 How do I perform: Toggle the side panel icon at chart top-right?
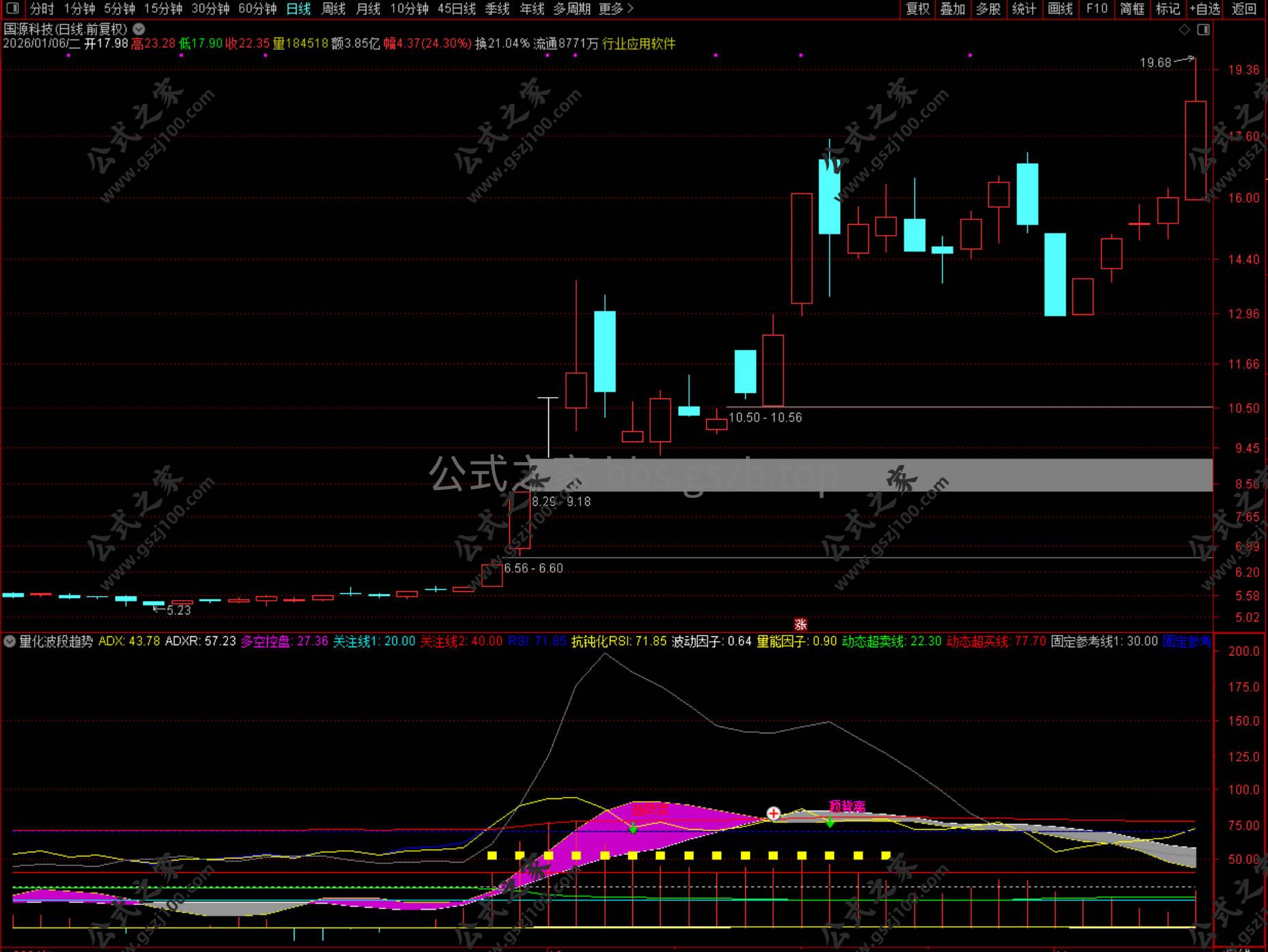(1204, 29)
